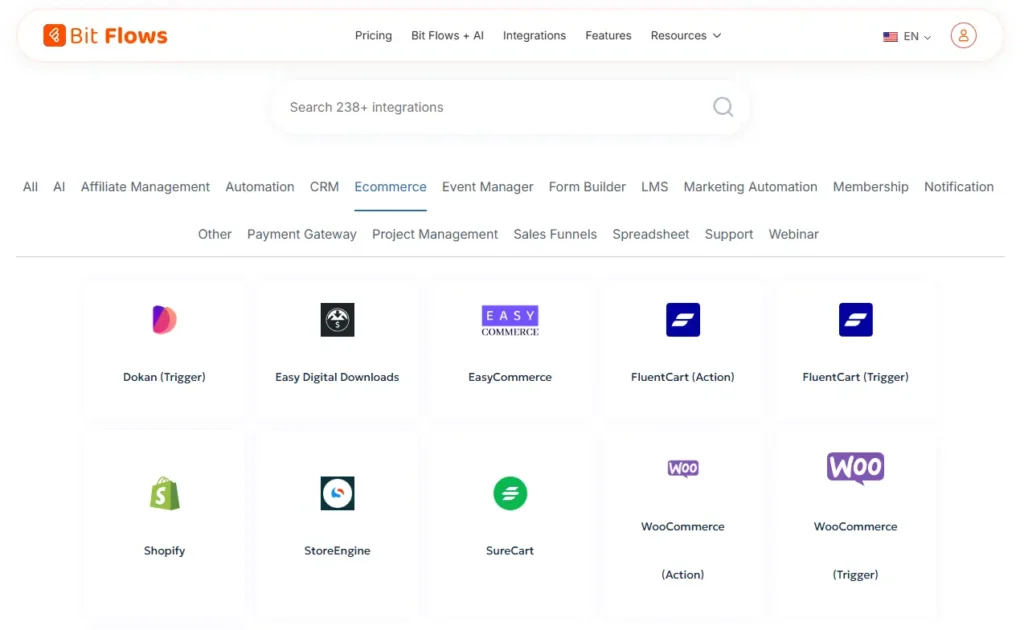Select the LMS category tab
This screenshot has height=630, width=1024.
click(654, 187)
